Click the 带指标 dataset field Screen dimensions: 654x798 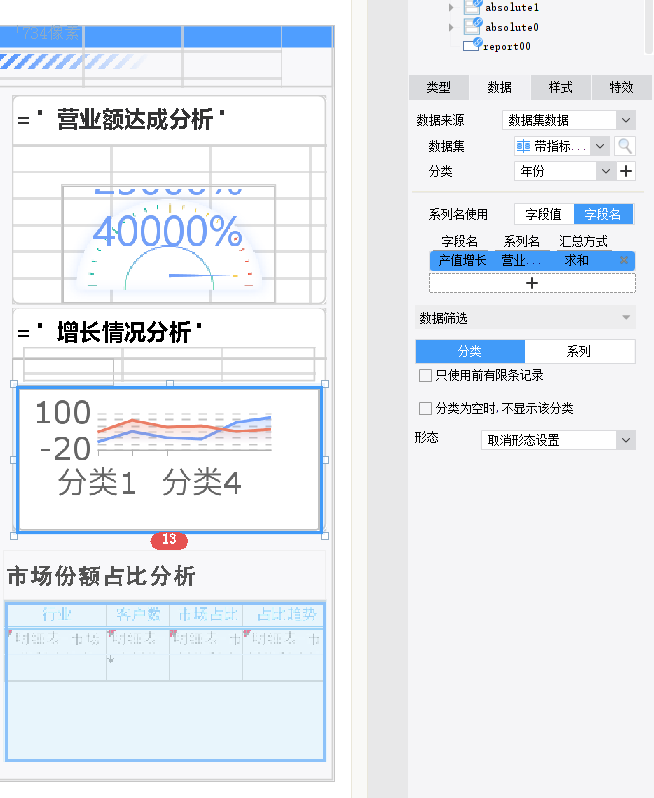[553, 146]
